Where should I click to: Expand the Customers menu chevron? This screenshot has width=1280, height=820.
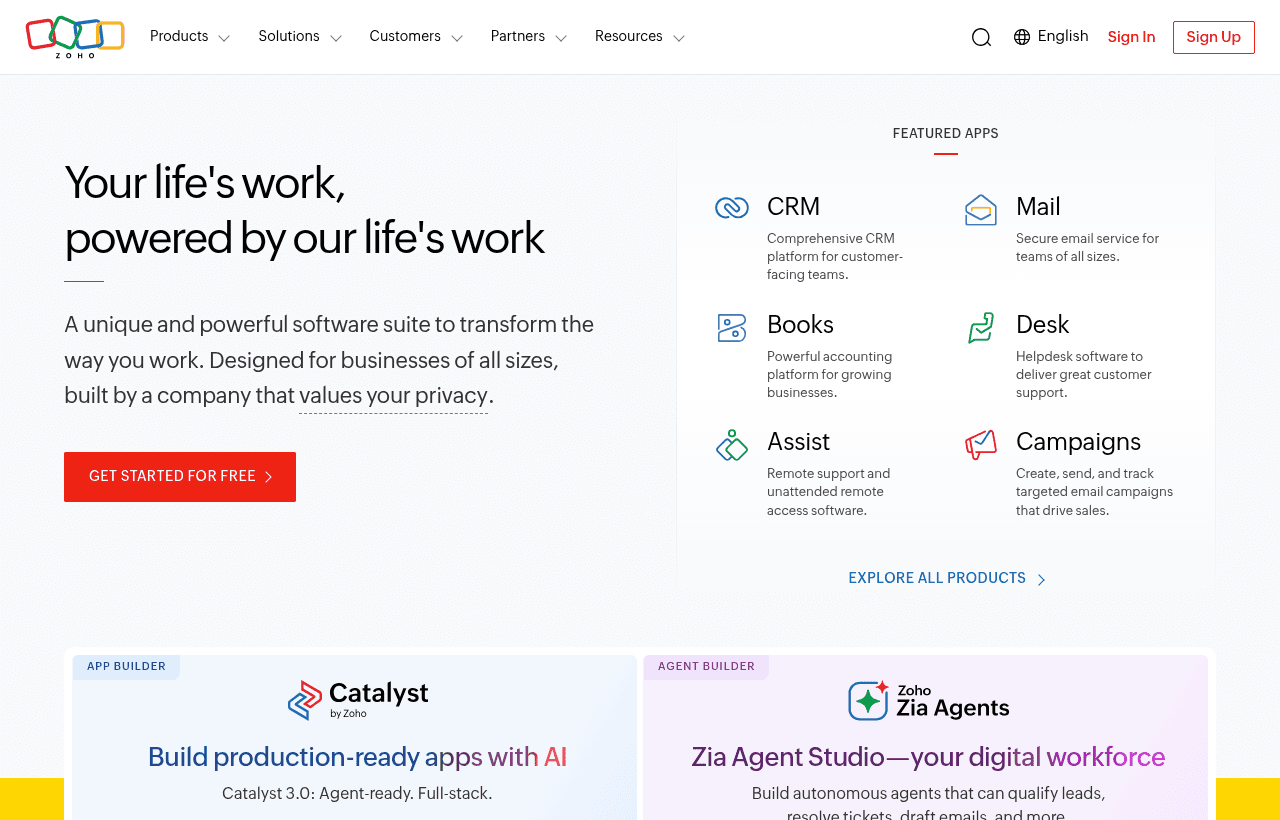click(457, 38)
